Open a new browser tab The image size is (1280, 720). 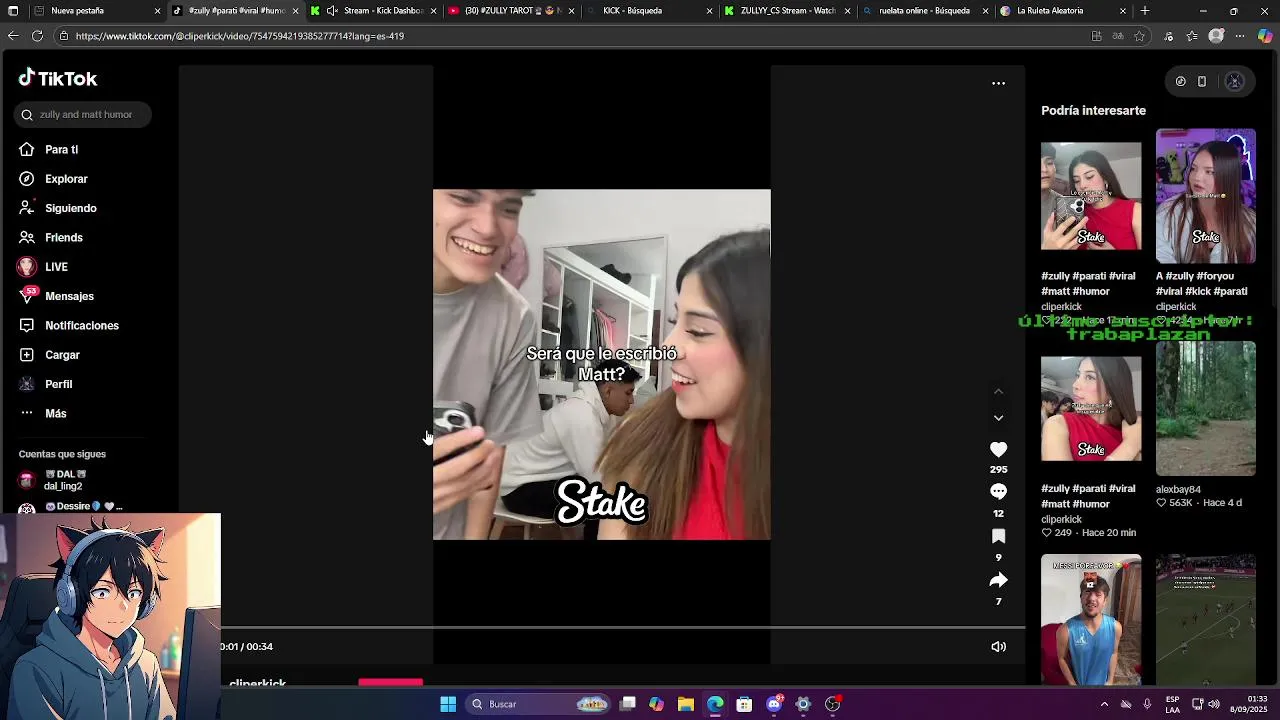[x=1145, y=11]
